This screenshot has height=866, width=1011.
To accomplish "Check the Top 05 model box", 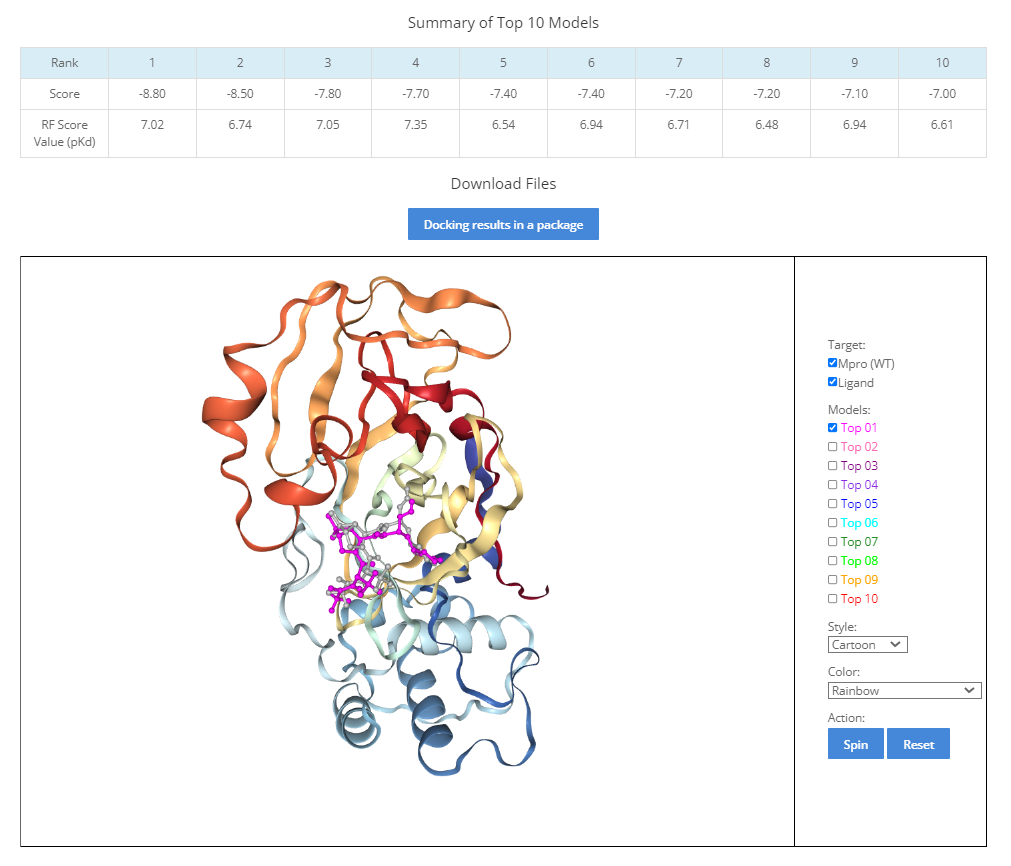I will point(833,504).
